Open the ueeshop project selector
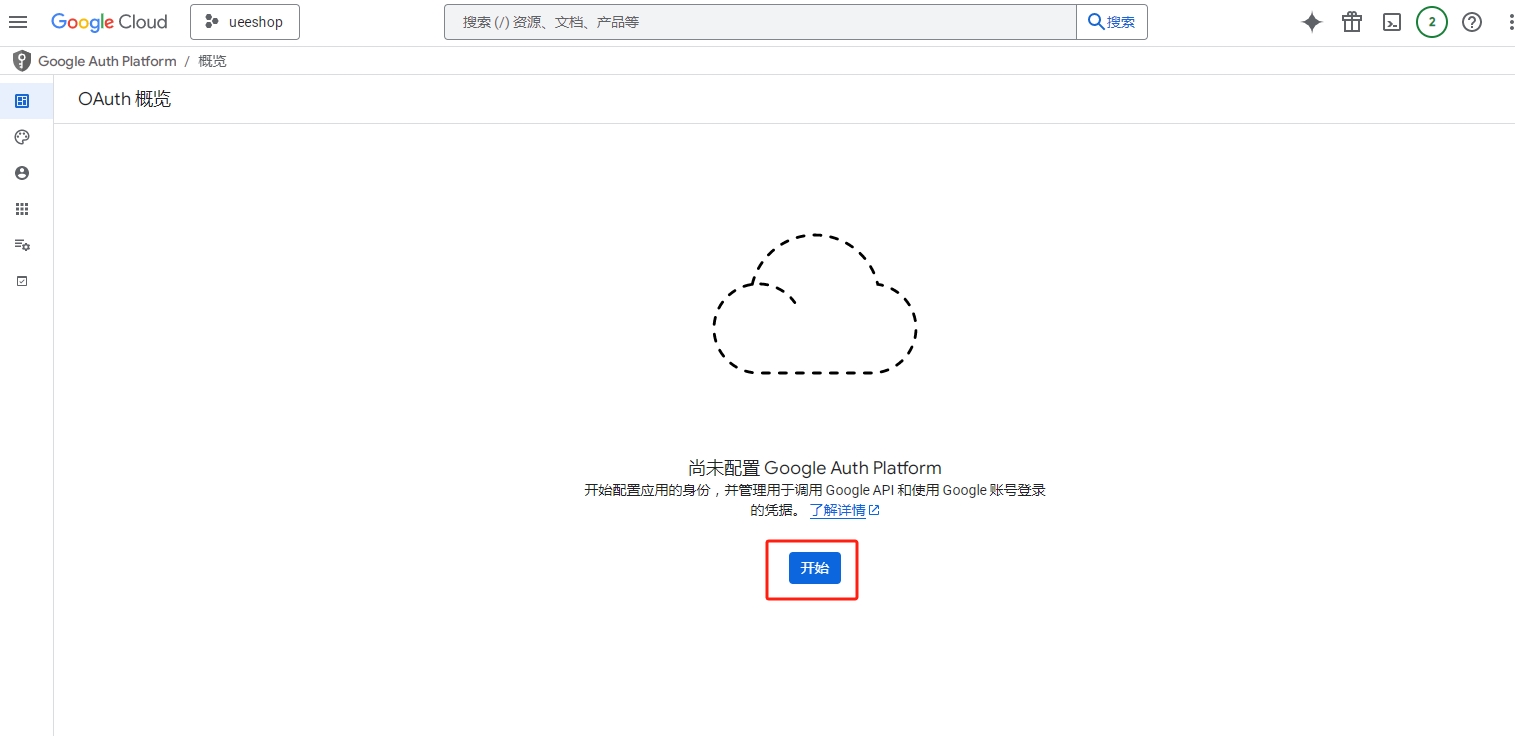This screenshot has height=736, width=1515. (245, 22)
